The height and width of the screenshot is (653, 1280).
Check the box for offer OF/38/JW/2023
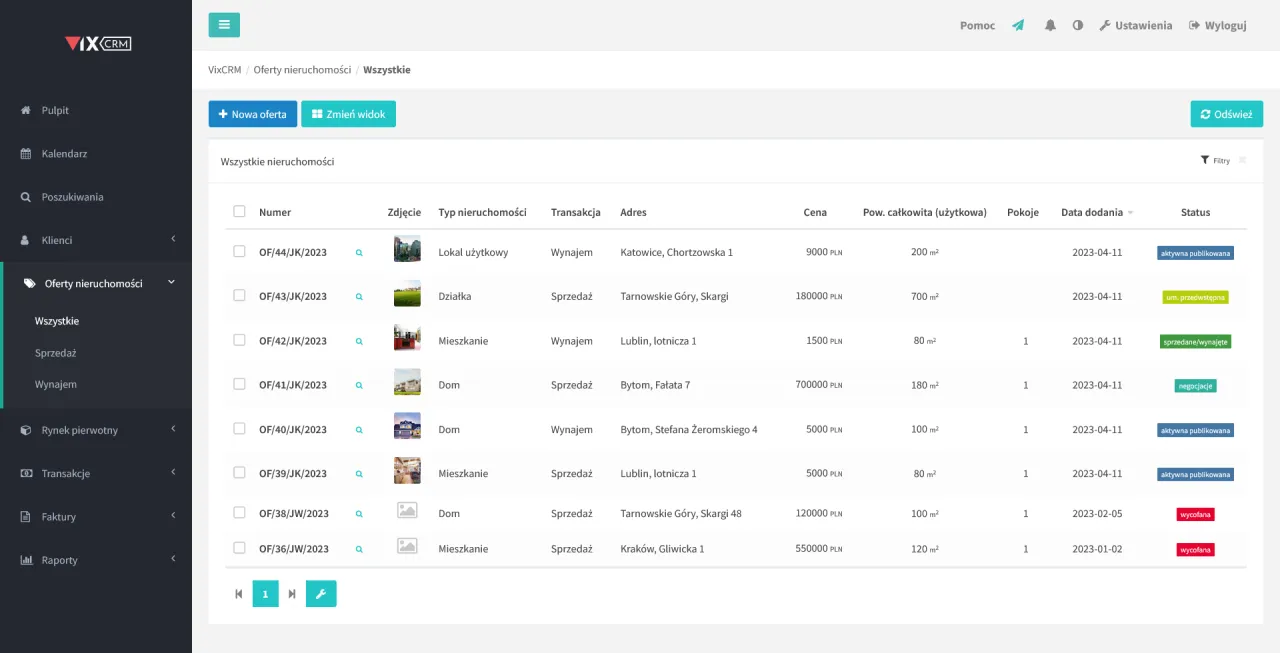[x=239, y=513]
